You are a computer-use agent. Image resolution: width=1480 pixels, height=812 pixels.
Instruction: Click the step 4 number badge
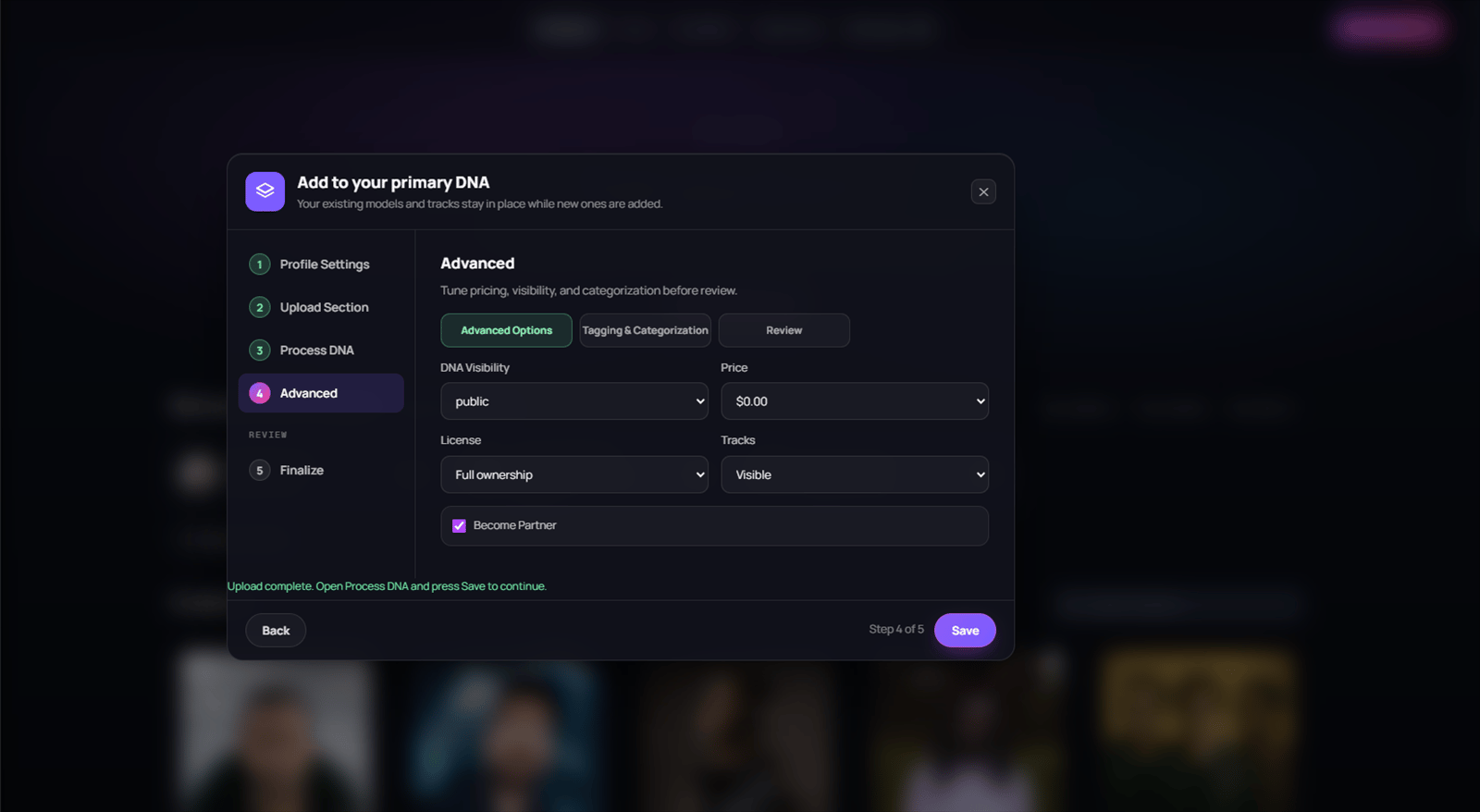(x=260, y=393)
